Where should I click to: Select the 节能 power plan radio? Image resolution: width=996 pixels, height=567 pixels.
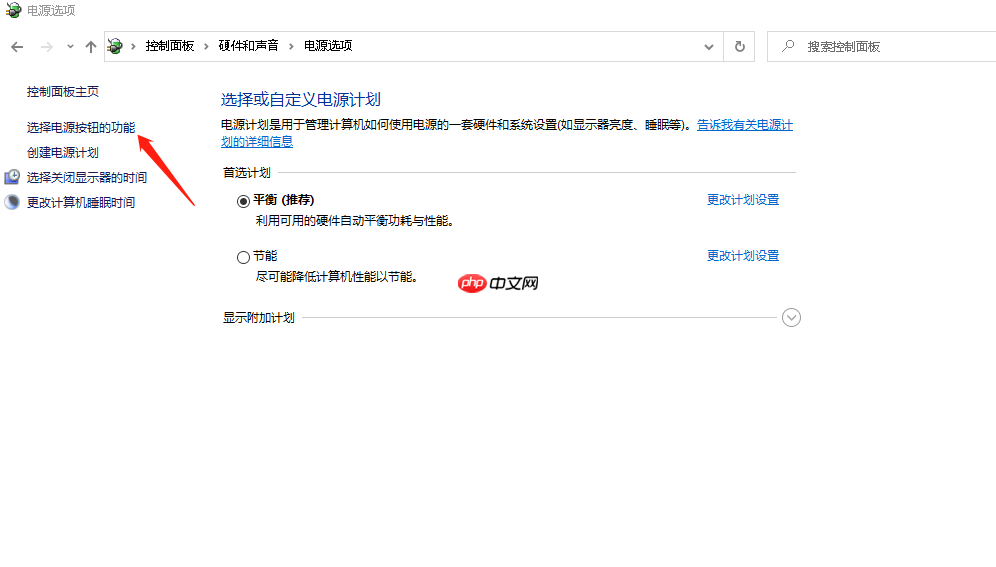pyautogui.click(x=243, y=257)
